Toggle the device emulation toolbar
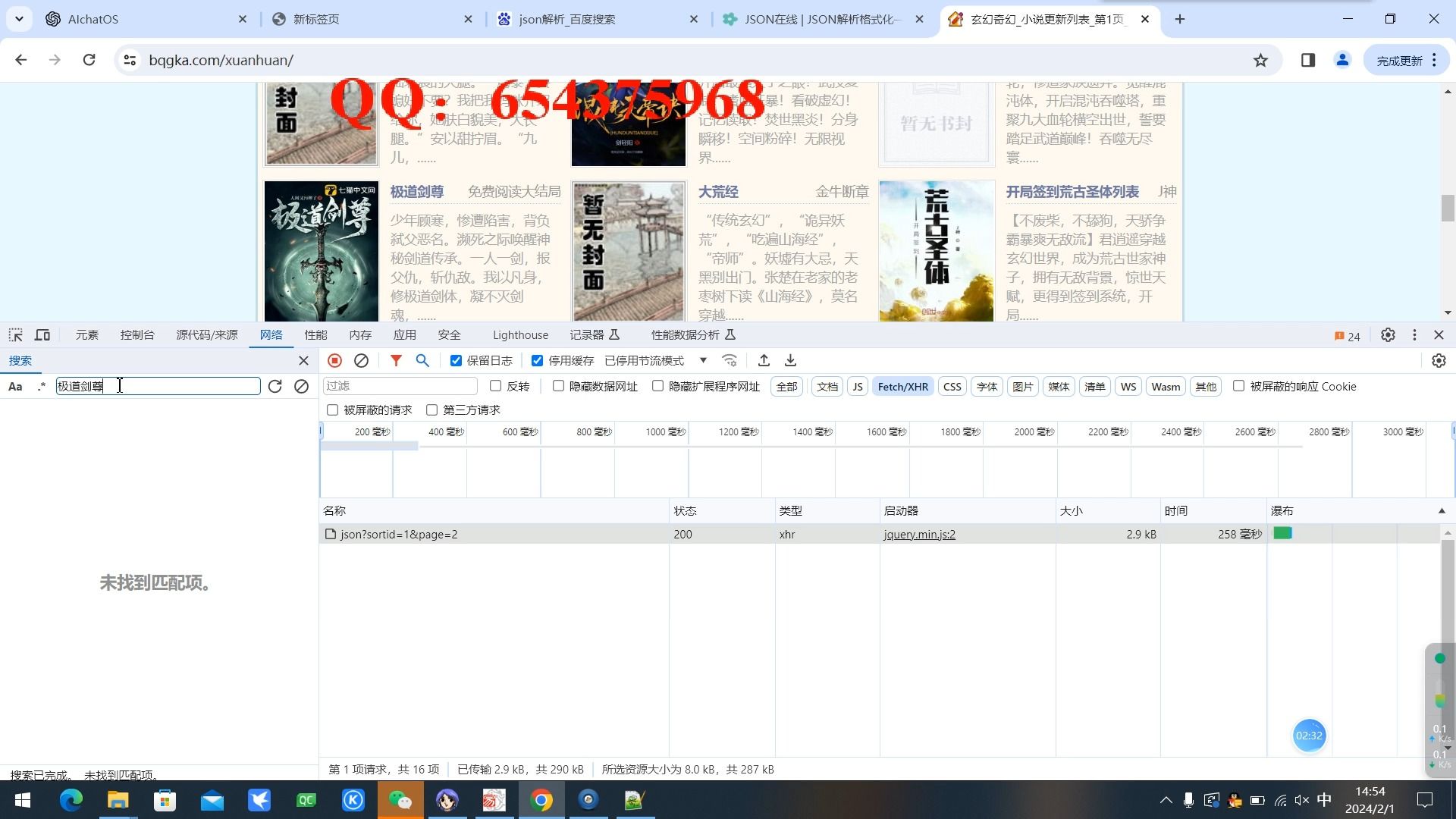This screenshot has width=1456, height=819. [x=42, y=334]
